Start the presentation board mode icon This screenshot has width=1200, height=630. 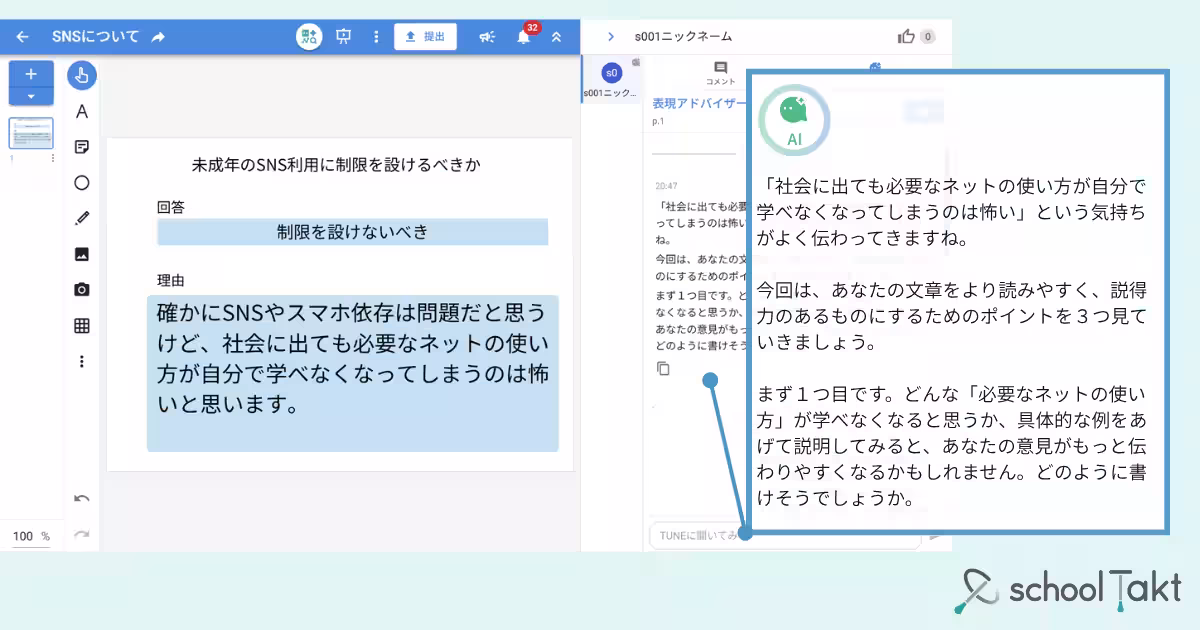pyautogui.click(x=344, y=37)
